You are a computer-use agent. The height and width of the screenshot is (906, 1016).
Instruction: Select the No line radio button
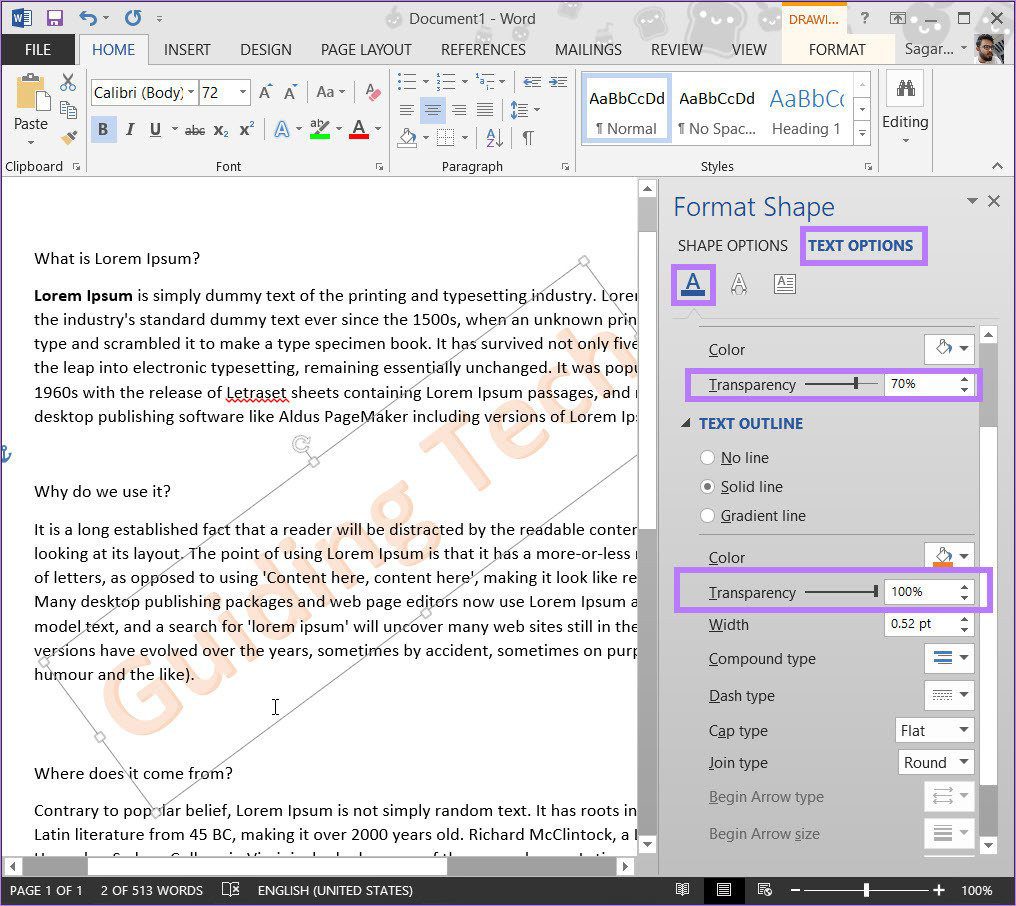708,458
